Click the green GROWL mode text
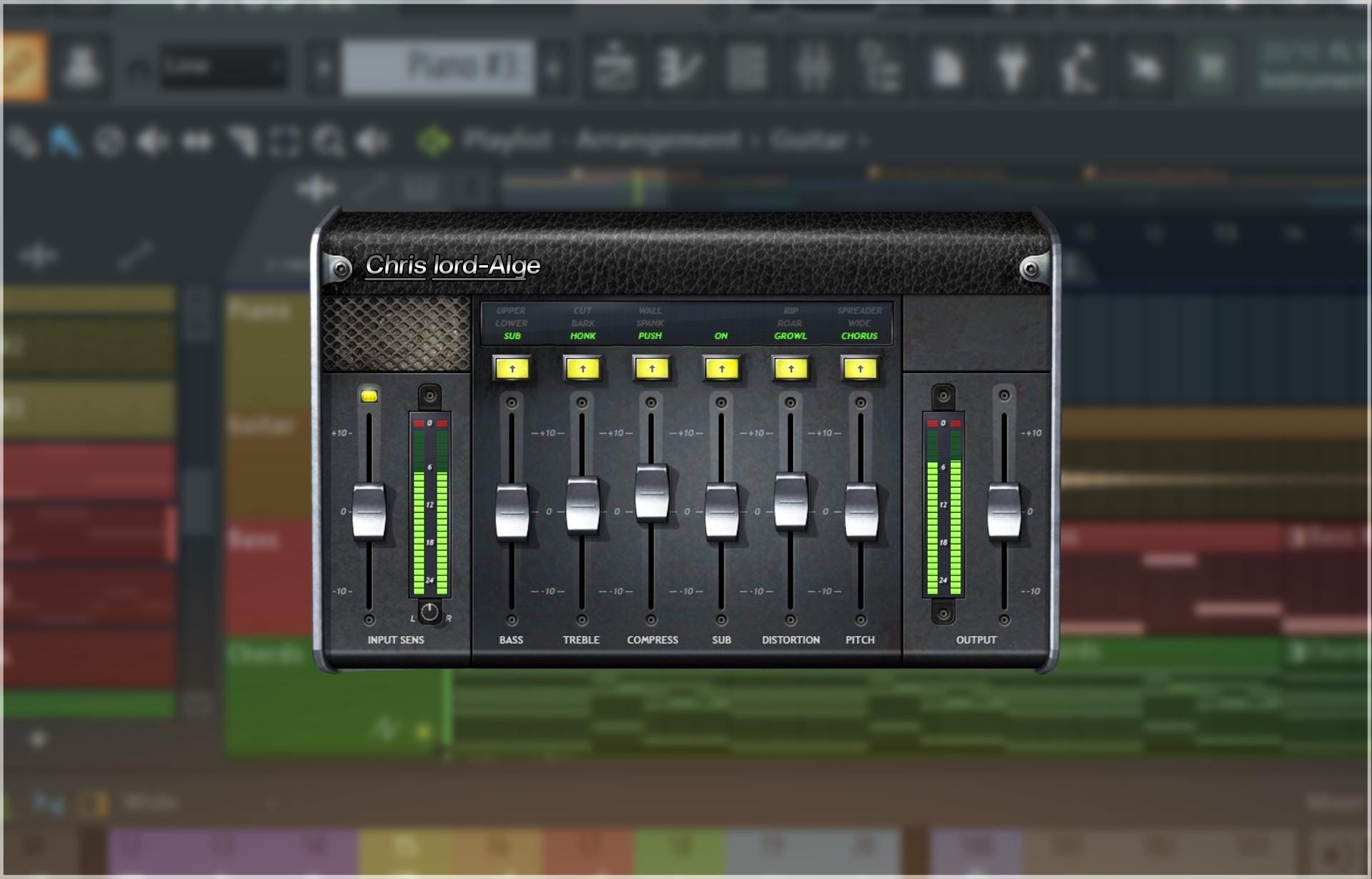The image size is (1372, 879). [x=790, y=336]
